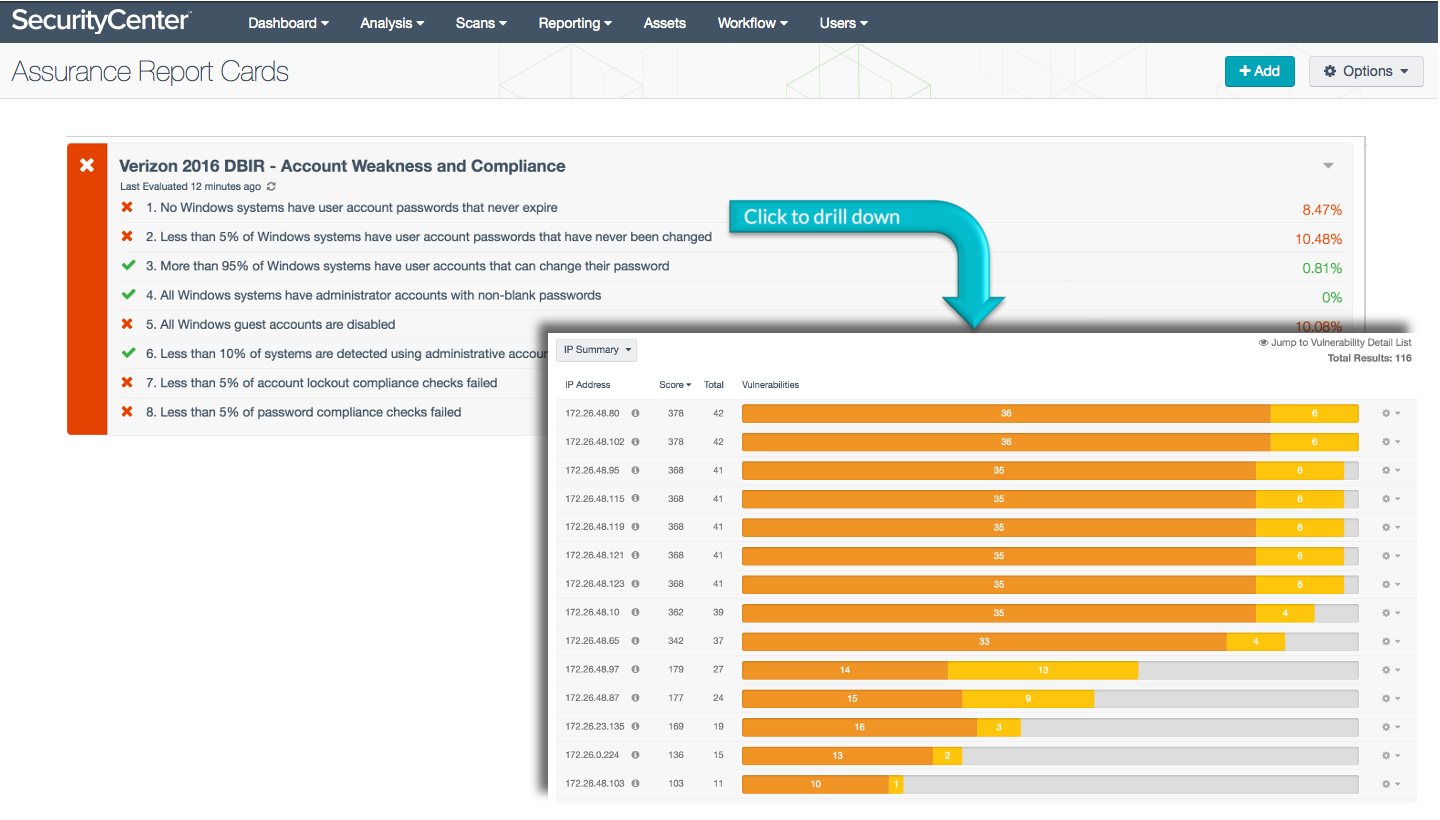Click info icon next to 172.26.23.135
The image size is (1440, 820).
coord(635,726)
